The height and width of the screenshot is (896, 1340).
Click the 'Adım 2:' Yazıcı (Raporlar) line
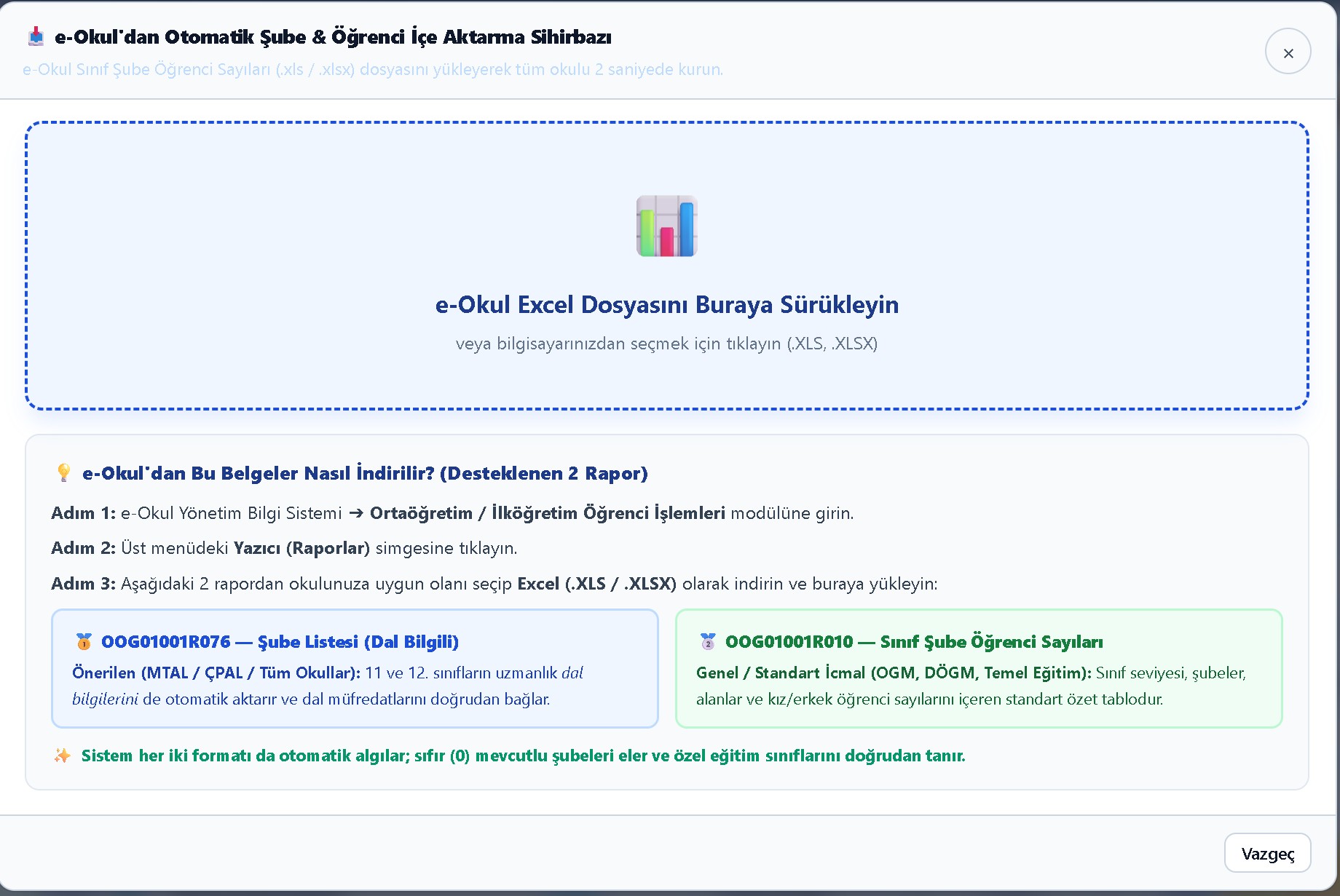point(284,548)
